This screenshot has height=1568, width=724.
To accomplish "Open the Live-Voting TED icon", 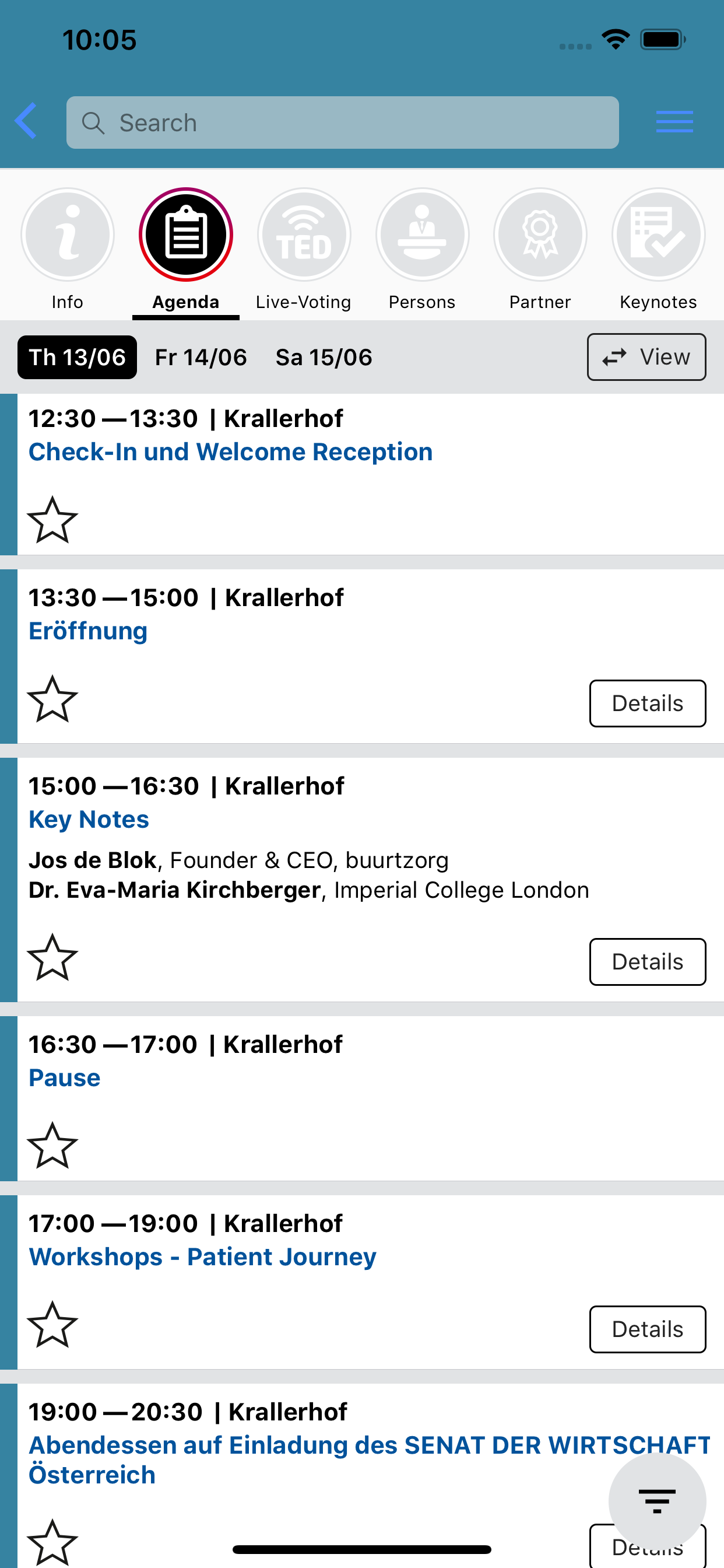I will [x=304, y=235].
